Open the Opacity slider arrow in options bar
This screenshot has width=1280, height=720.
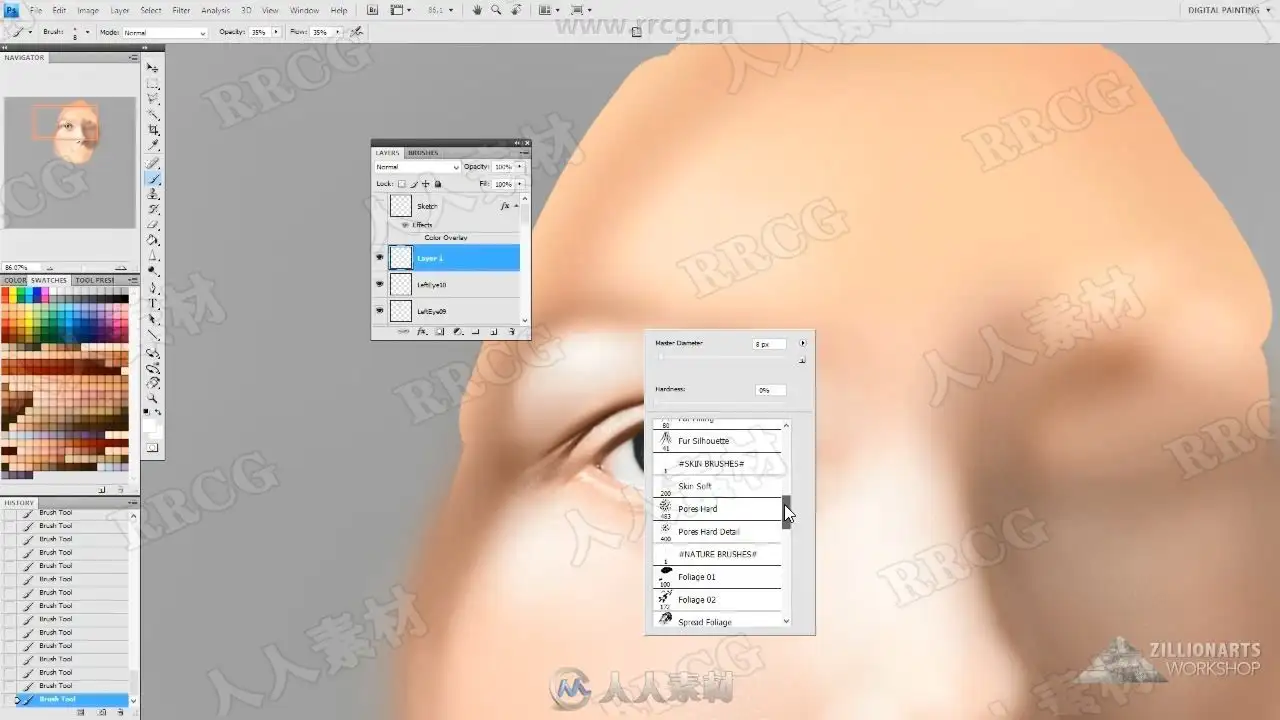pyautogui.click(x=276, y=32)
